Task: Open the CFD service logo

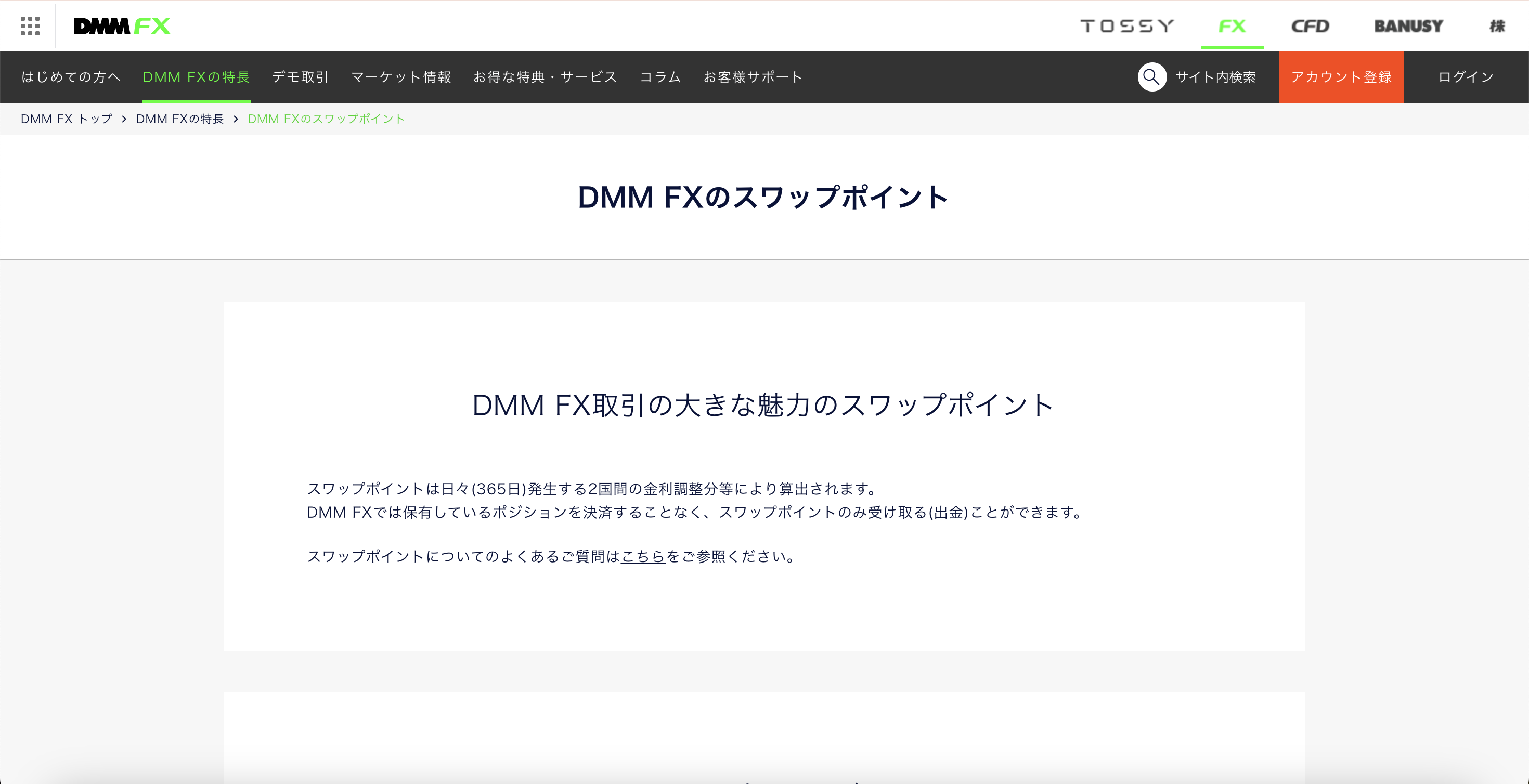Action: (1310, 26)
